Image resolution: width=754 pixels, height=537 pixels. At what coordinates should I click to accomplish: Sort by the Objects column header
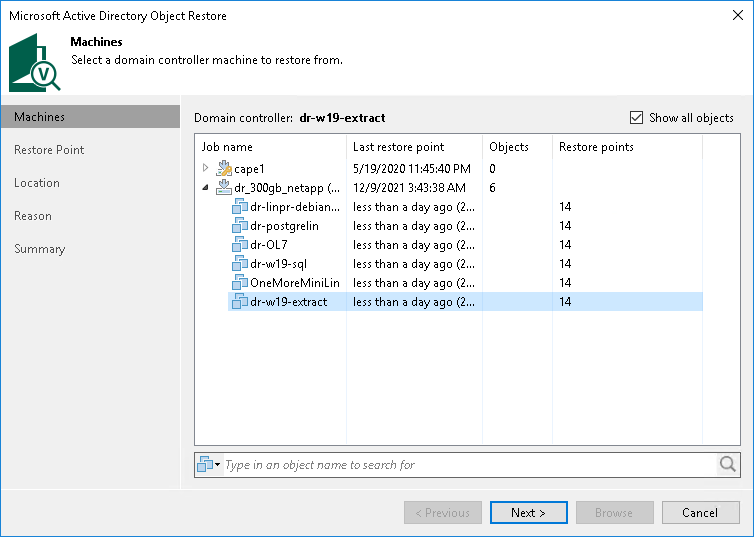(x=517, y=147)
